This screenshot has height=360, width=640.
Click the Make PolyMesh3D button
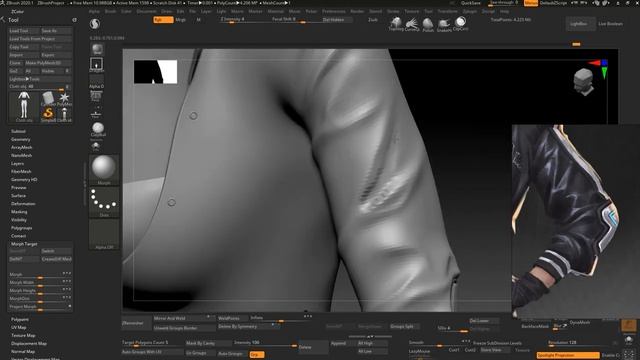pos(48,63)
